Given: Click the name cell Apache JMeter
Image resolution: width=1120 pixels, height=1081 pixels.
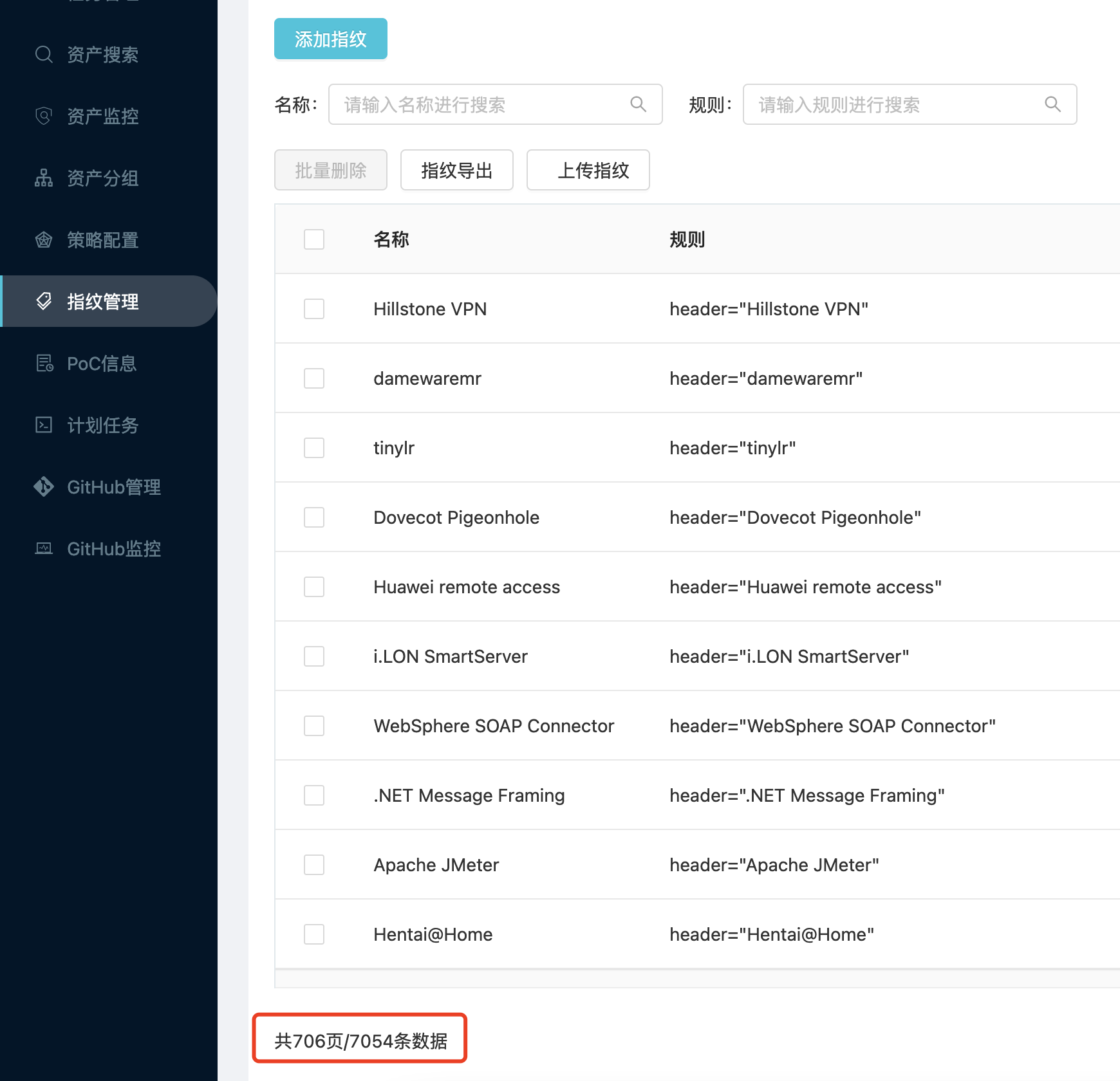Looking at the screenshot, I should [436, 865].
